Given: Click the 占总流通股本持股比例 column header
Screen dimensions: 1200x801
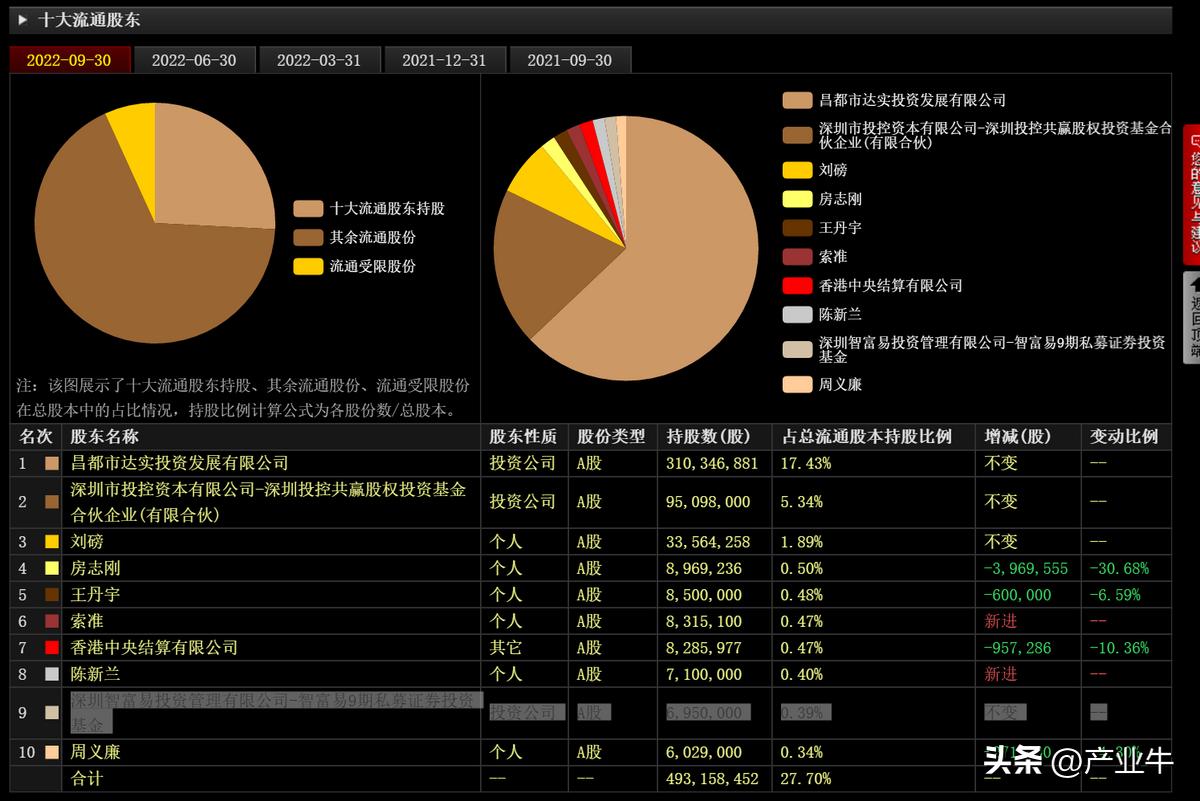Looking at the screenshot, I should pyautogui.click(x=866, y=437).
